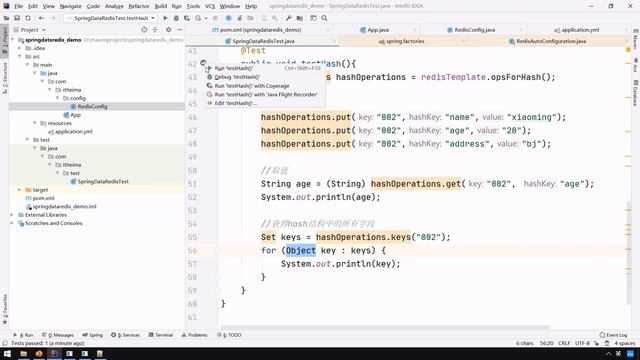Expand External Libraries node

point(12,215)
